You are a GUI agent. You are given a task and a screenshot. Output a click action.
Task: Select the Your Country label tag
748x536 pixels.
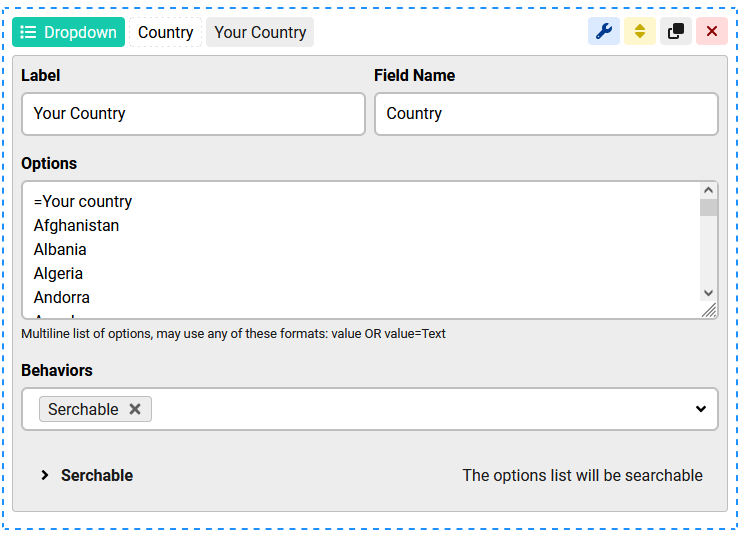[x=260, y=32]
